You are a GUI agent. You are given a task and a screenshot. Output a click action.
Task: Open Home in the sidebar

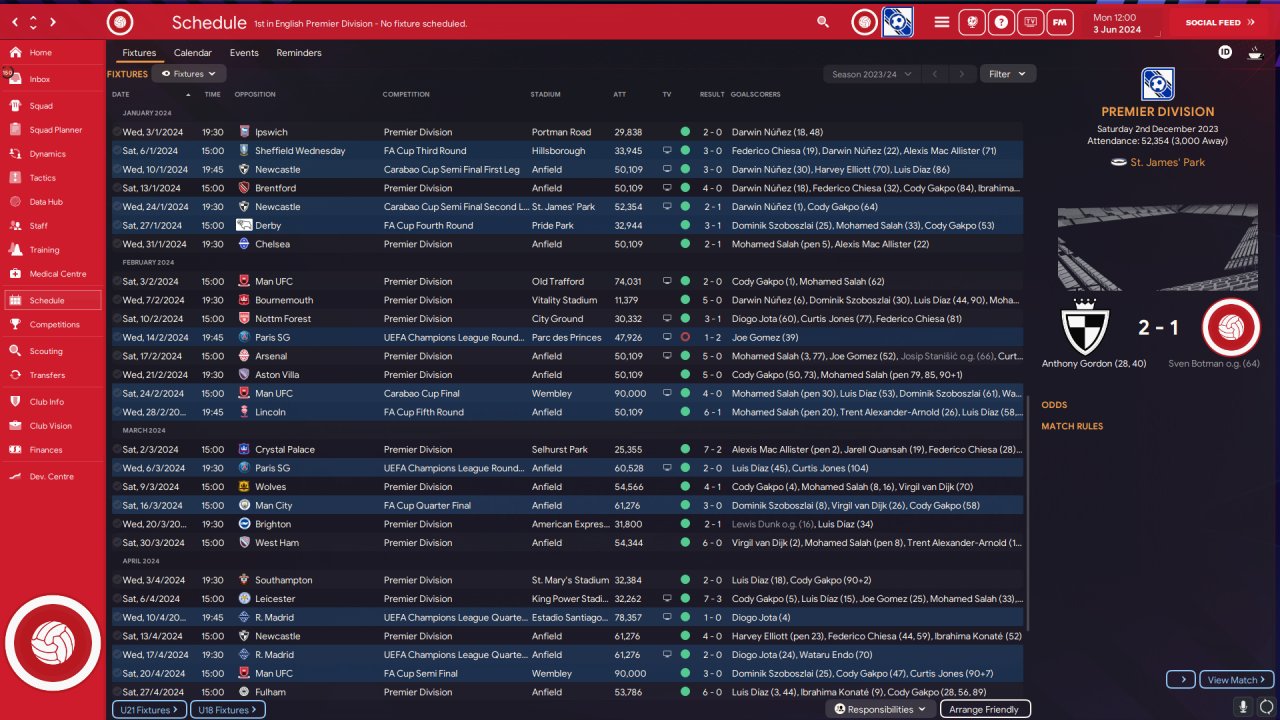pos(52,53)
